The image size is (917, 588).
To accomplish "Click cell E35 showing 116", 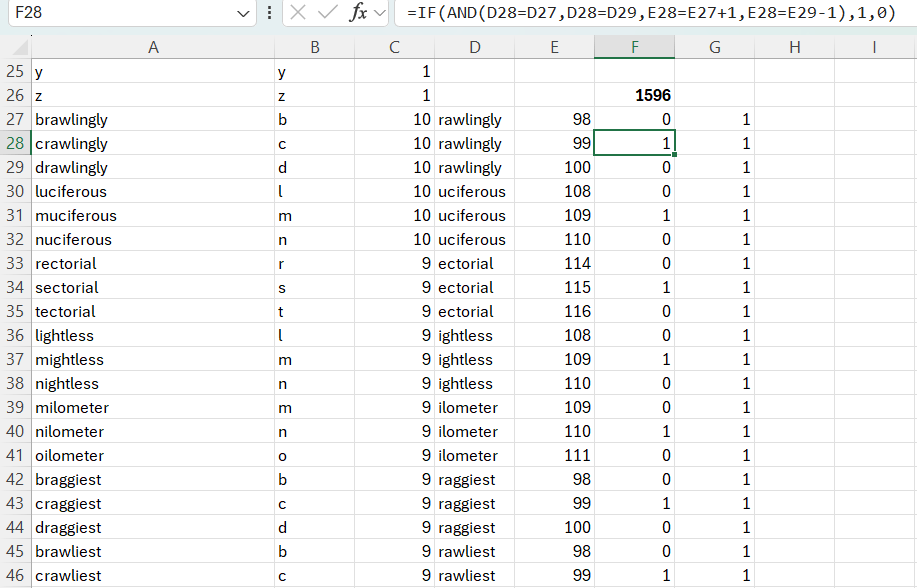I will point(554,311).
